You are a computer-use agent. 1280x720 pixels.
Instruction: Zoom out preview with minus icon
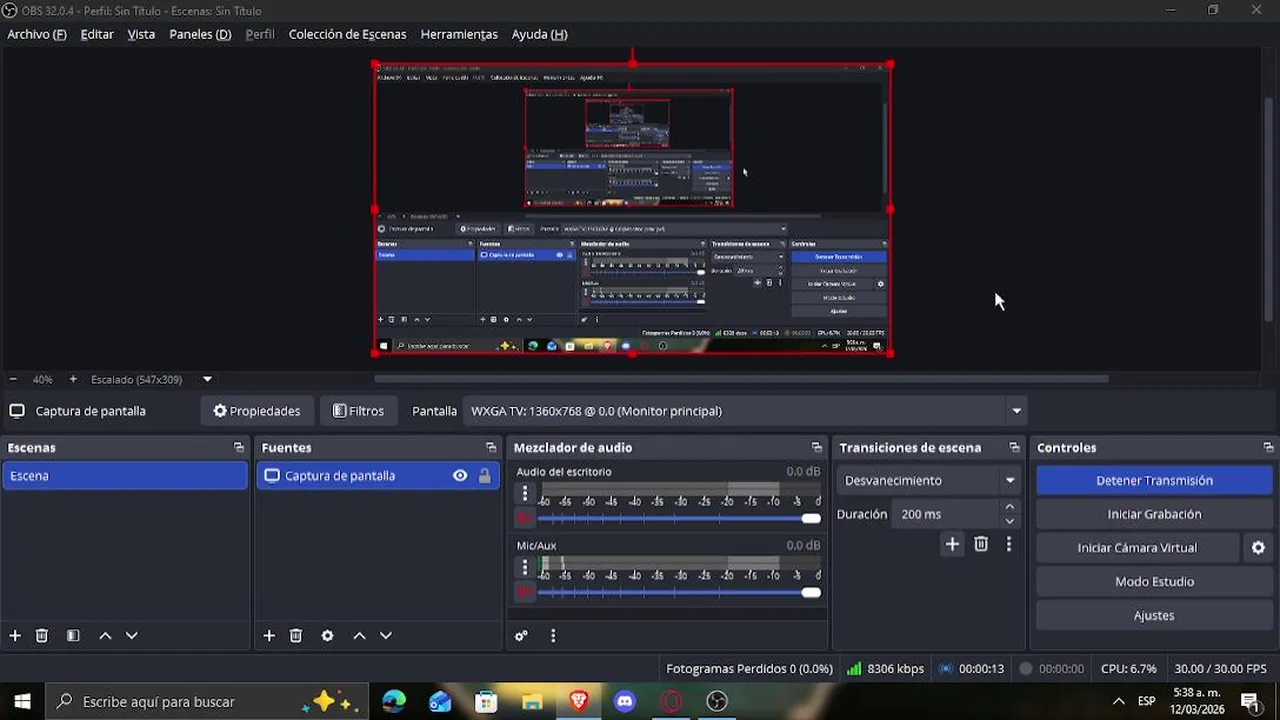point(13,380)
